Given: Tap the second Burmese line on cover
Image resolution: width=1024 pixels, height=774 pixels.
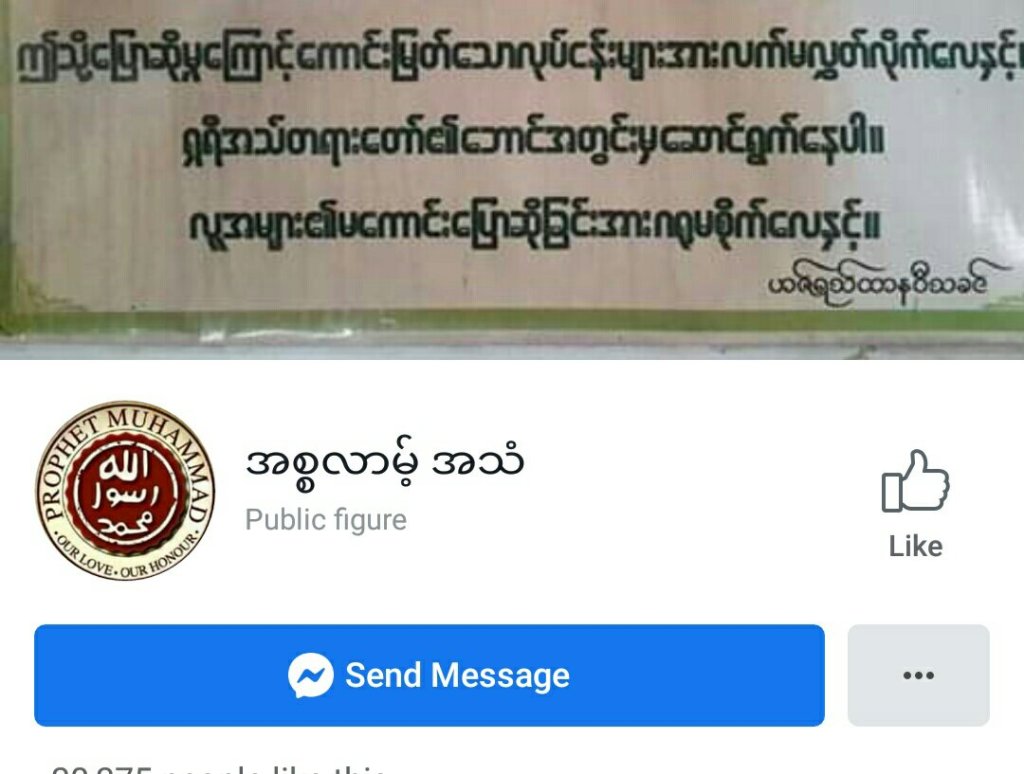Looking at the screenshot, I should coord(532,142).
